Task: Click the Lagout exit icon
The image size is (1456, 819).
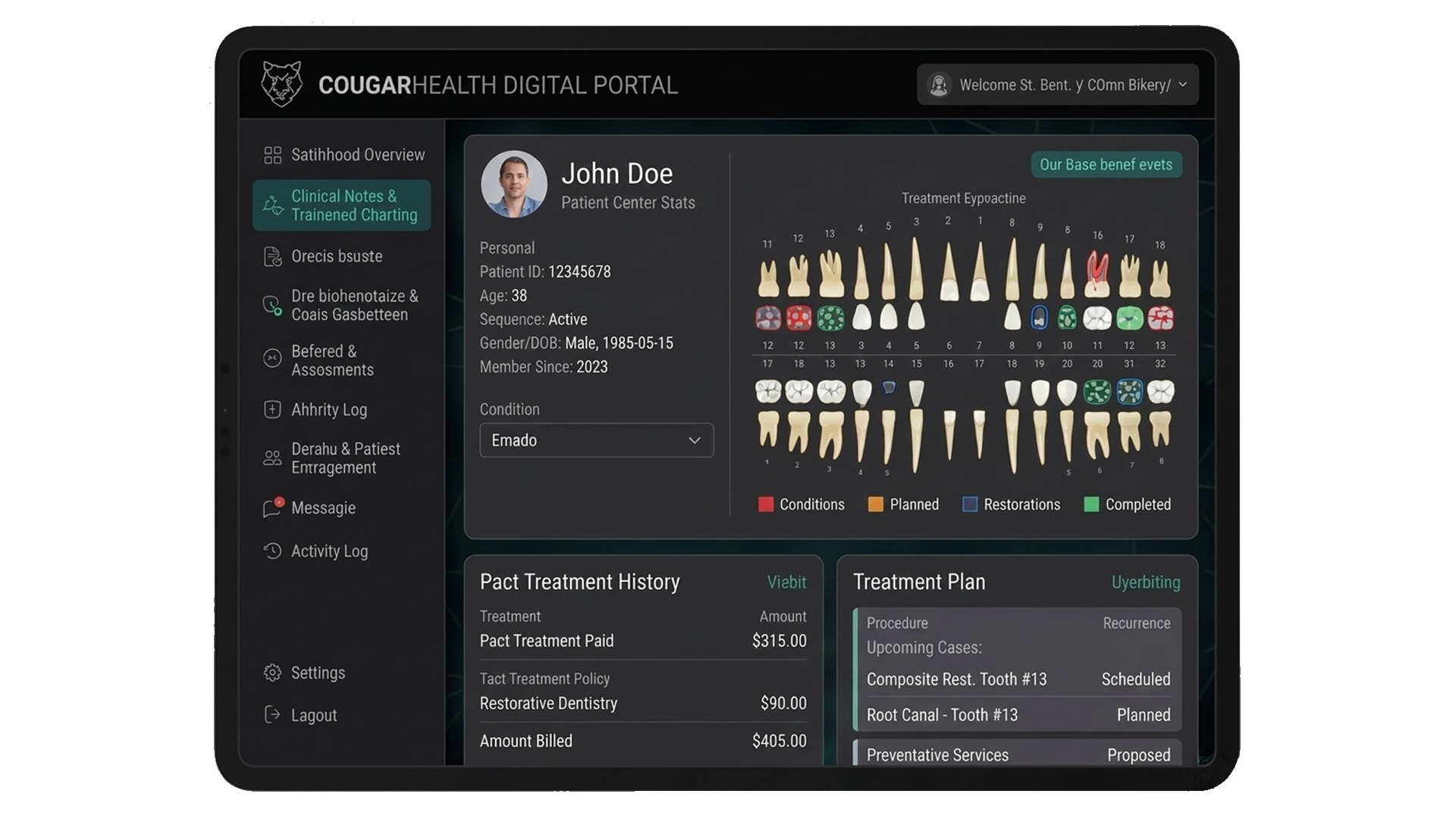Action: [272, 715]
